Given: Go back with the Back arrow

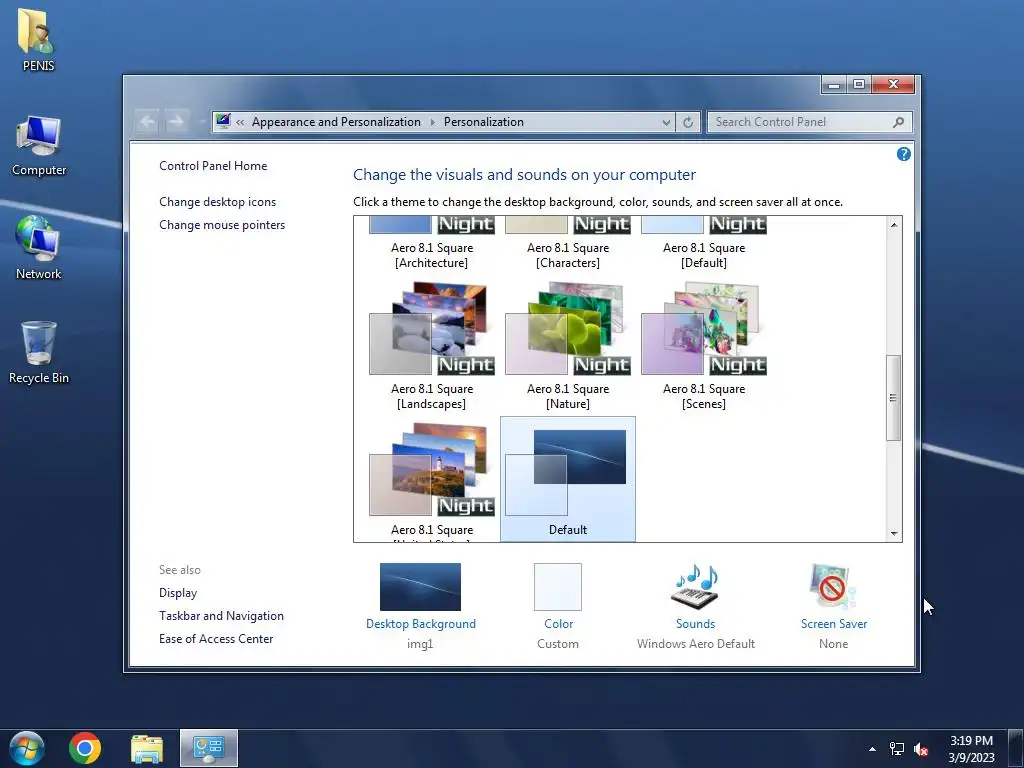Looking at the screenshot, I should (x=148, y=122).
